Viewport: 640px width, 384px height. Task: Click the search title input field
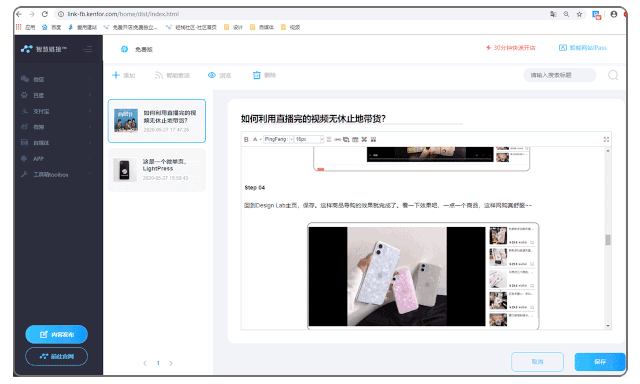559,75
